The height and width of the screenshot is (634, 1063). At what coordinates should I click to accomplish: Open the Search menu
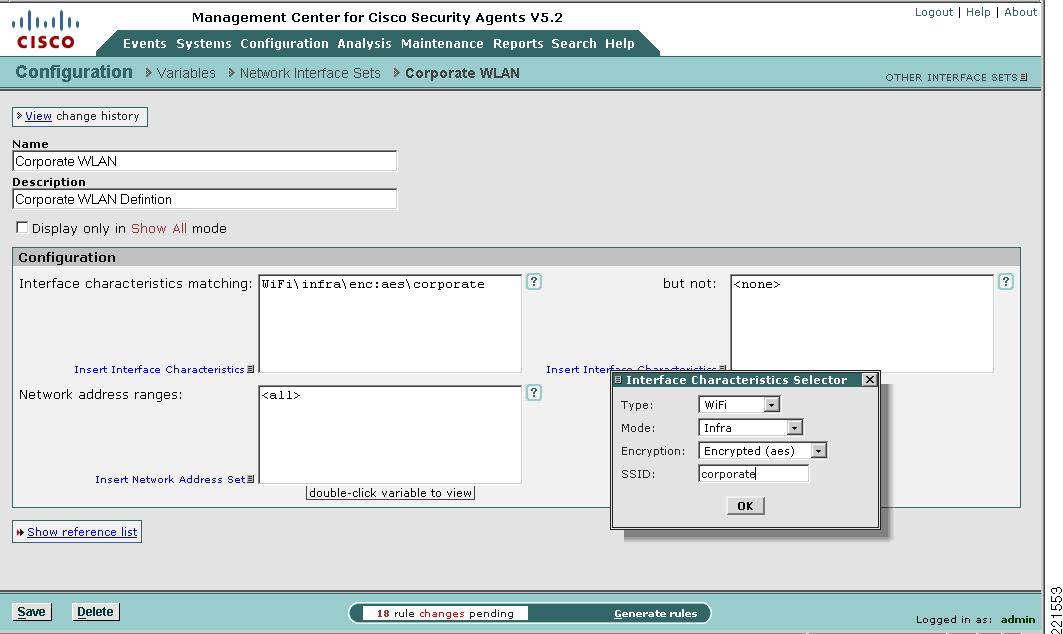point(574,43)
